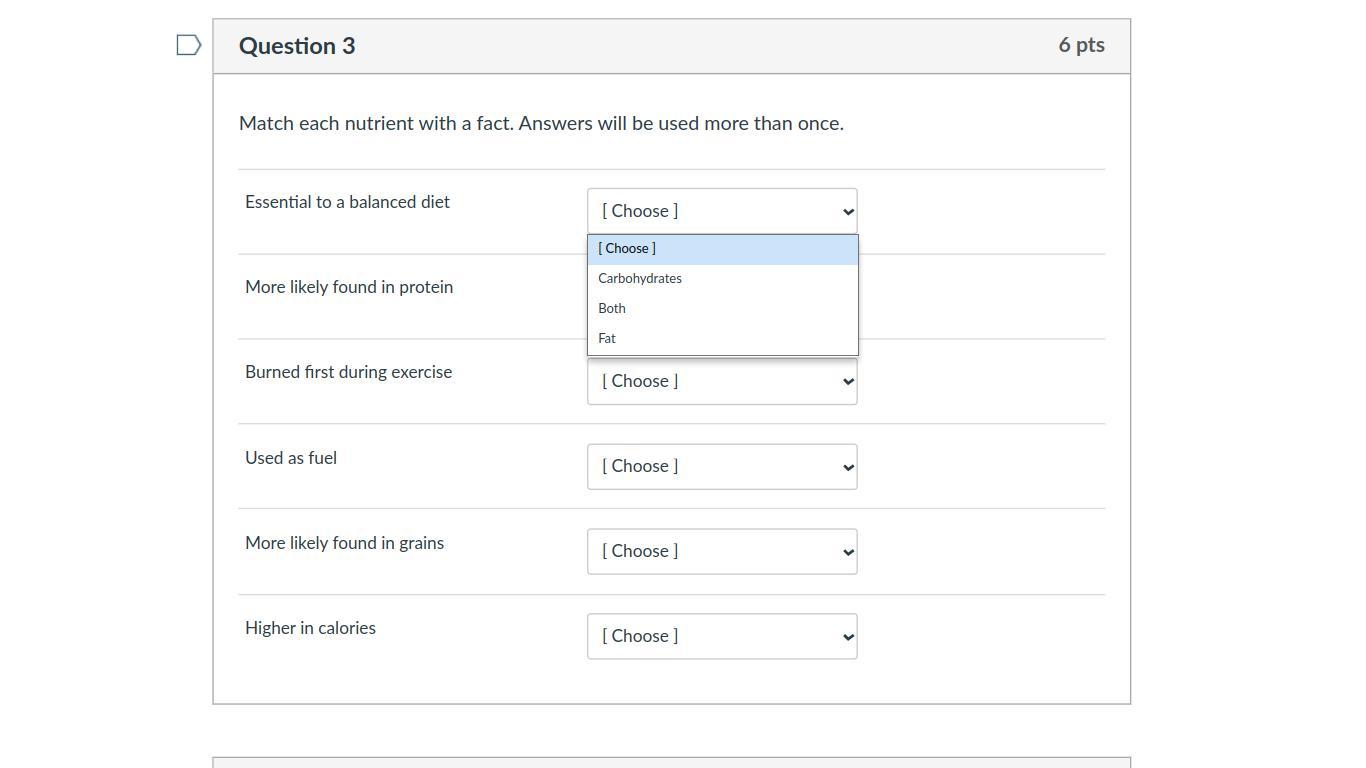The image size is (1366, 768).
Task: Open the Used as fuel dropdown
Action: 721,467
